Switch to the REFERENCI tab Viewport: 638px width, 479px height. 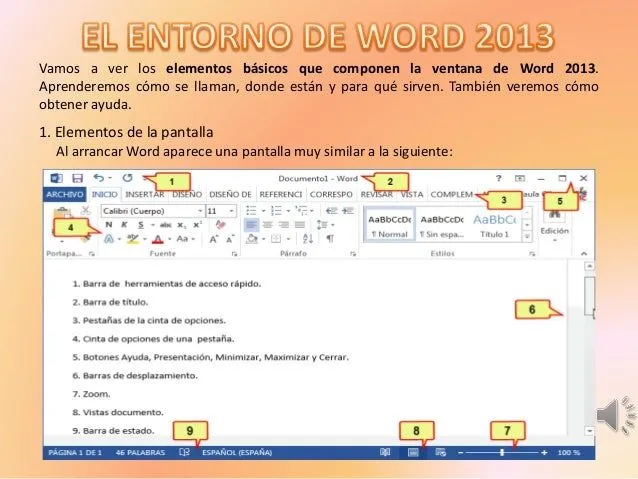(x=281, y=195)
